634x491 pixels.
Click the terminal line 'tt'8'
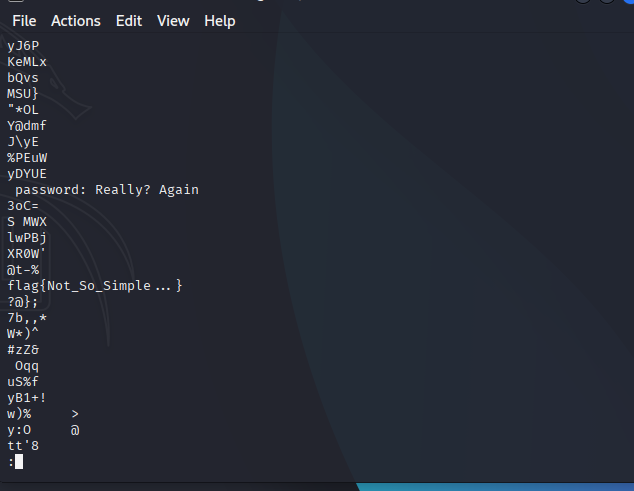coord(23,446)
